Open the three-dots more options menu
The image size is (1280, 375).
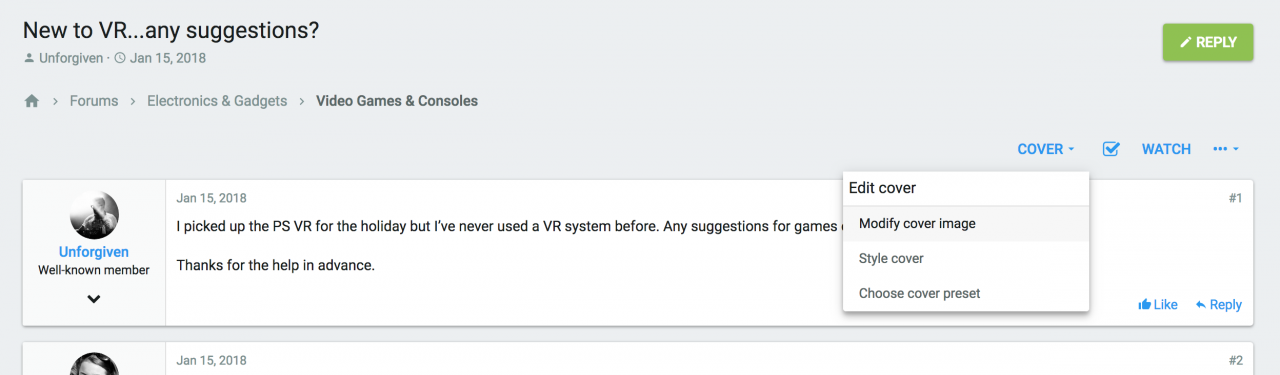click(x=1226, y=149)
